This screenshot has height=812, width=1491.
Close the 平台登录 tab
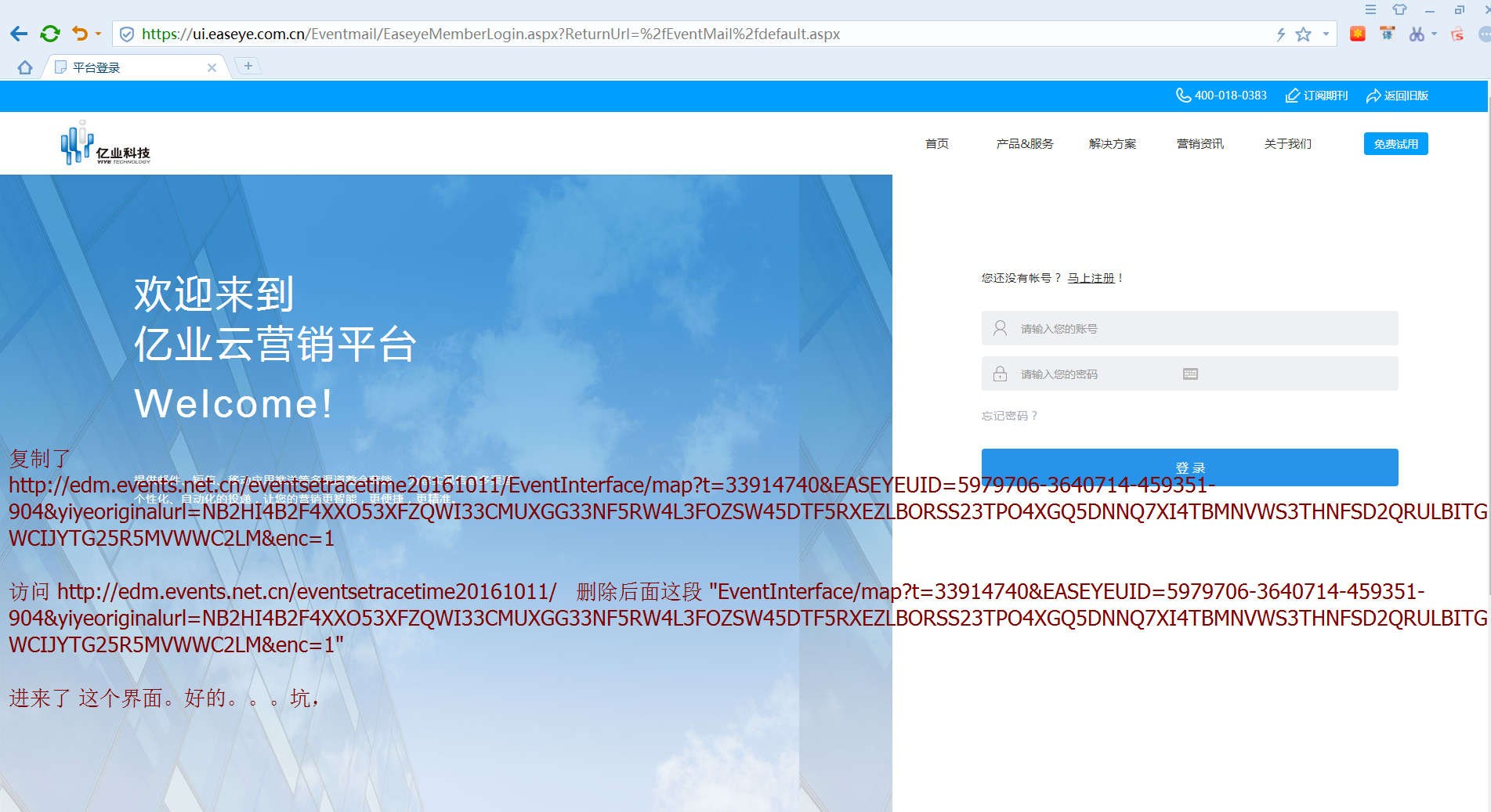click(x=212, y=67)
